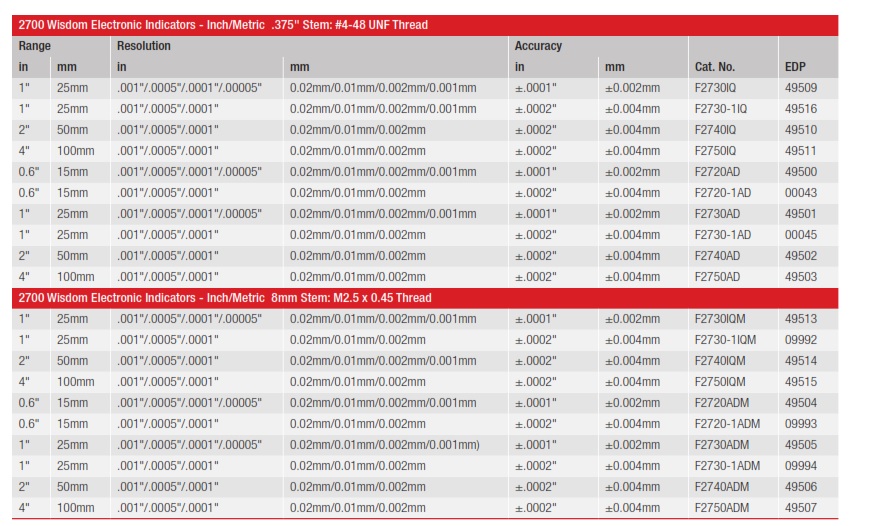Click inch resolution in F2730-1IQ row

167,109
